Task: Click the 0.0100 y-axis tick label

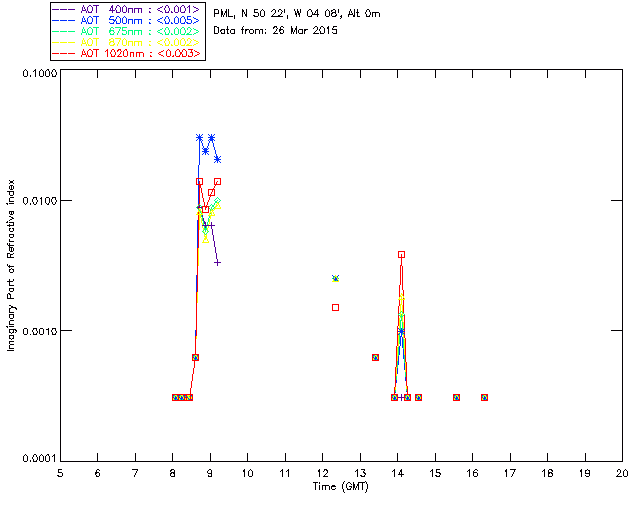Action: coord(39,201)
